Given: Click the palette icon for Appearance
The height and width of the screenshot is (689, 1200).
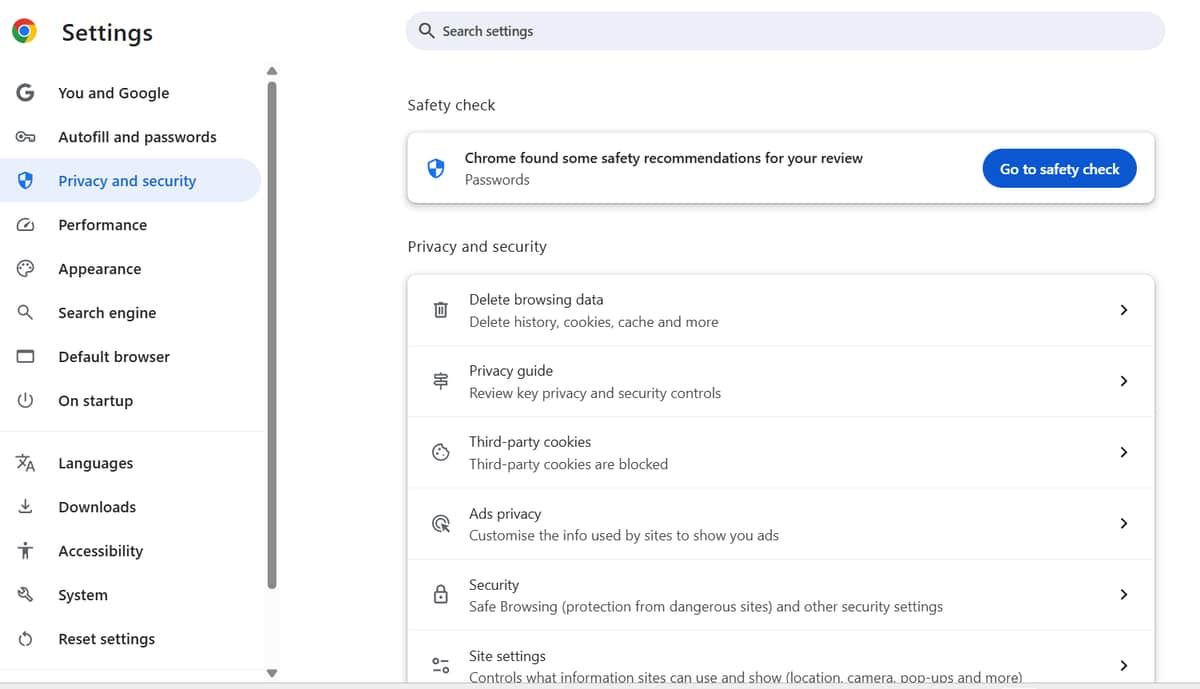Looking at the screenshot, I should (x=26, y=269).
